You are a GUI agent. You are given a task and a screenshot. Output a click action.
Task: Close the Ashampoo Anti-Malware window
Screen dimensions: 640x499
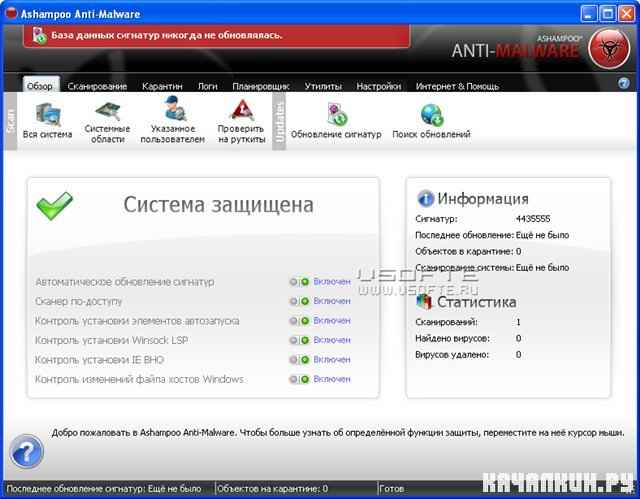click(627, 14)
